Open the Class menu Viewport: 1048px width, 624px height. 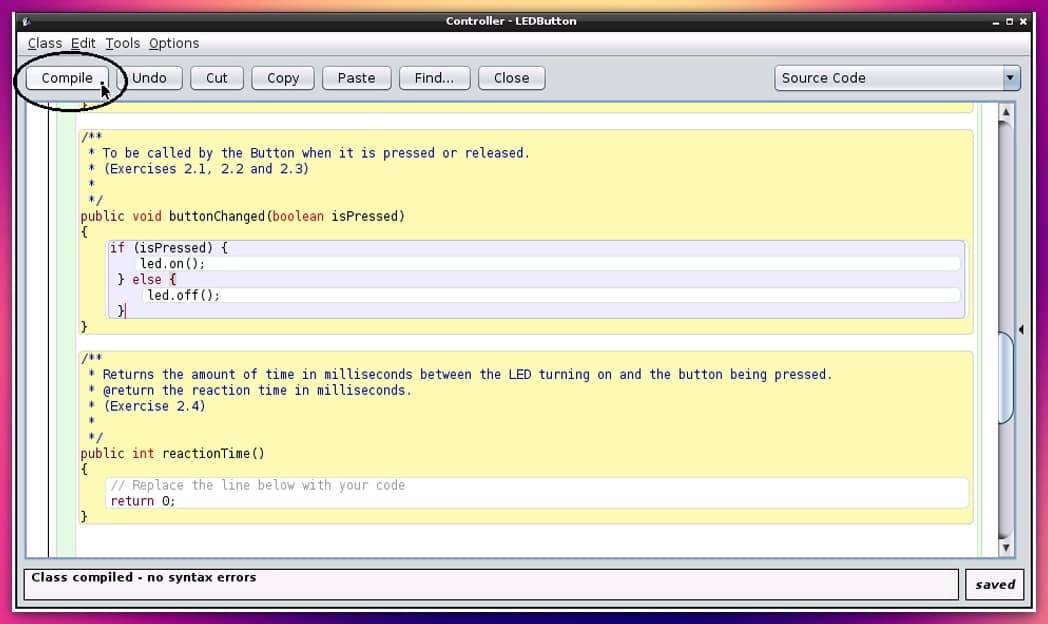point(44,43)
